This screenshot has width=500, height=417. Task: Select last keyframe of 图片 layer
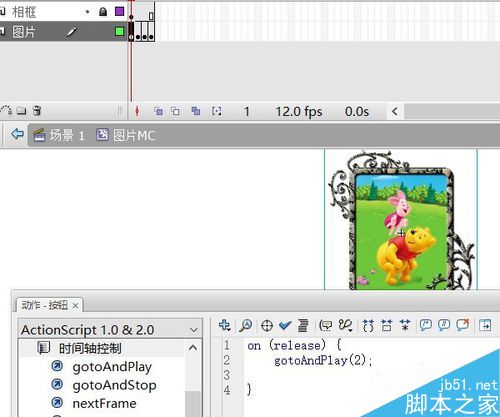[151, 31]
